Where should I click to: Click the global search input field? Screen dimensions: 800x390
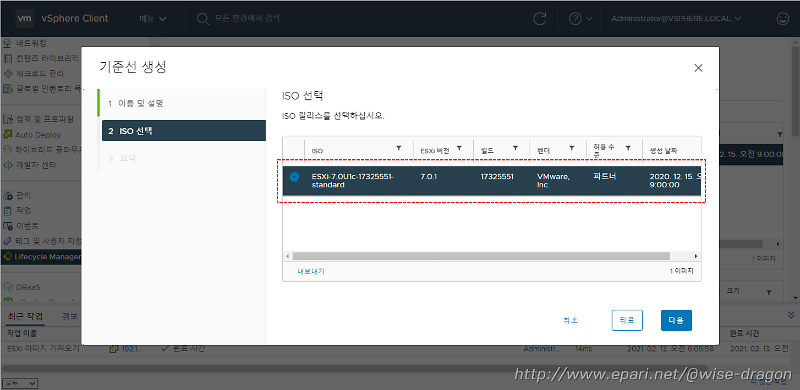point(248,19)
